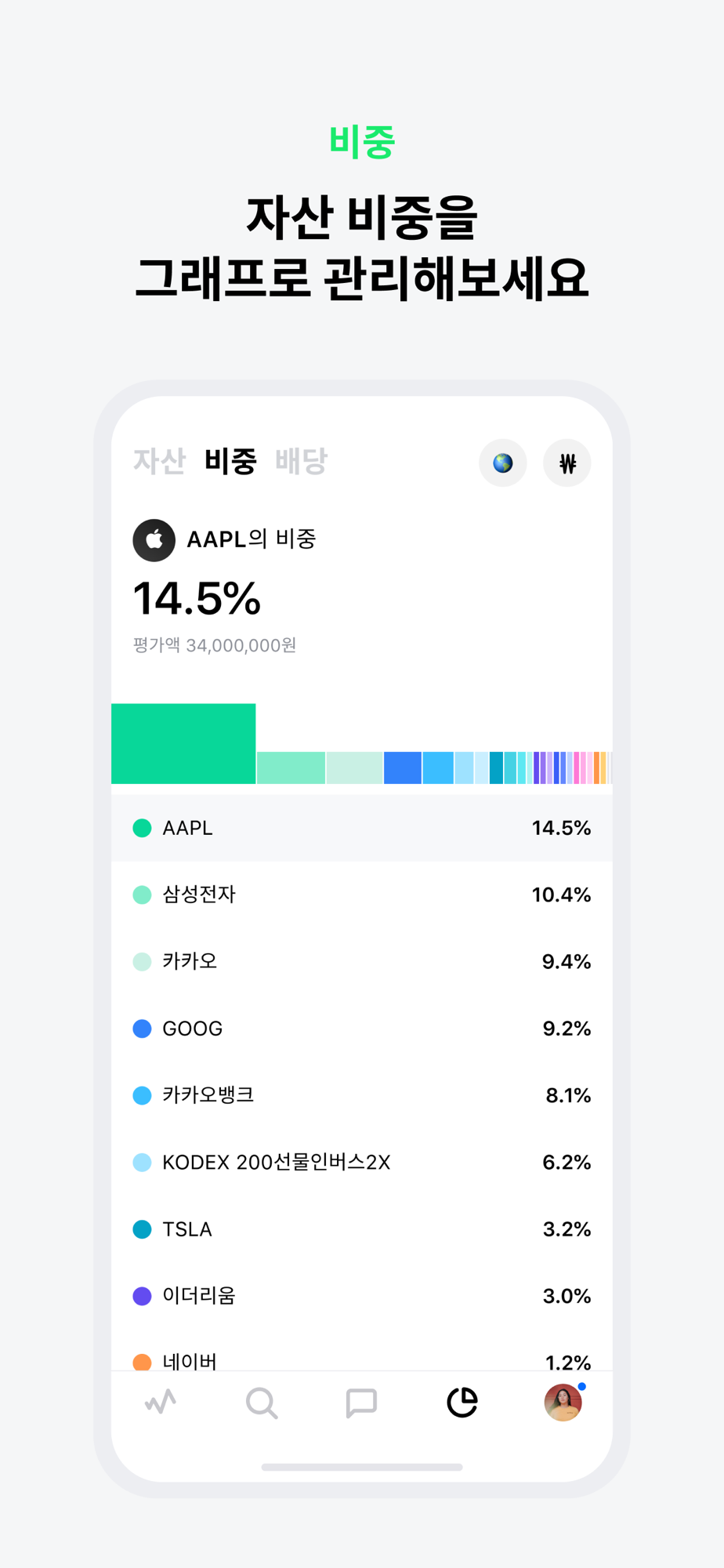Open the 삼성전자 list row
Screen dimensions: 724x1568
click(x=362, y=895)
